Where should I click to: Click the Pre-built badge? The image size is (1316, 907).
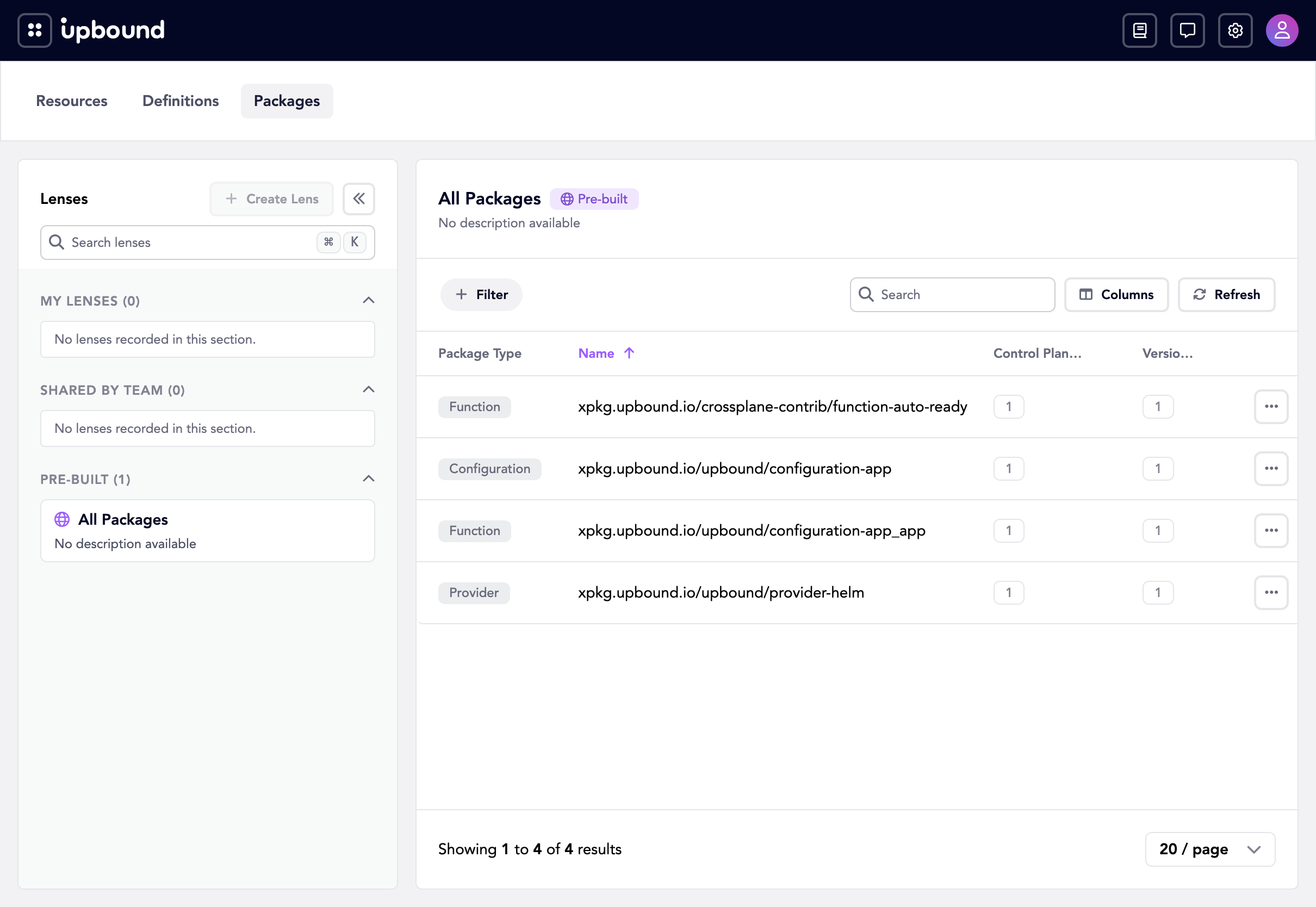pyautogui.click(x=594, y=199)
